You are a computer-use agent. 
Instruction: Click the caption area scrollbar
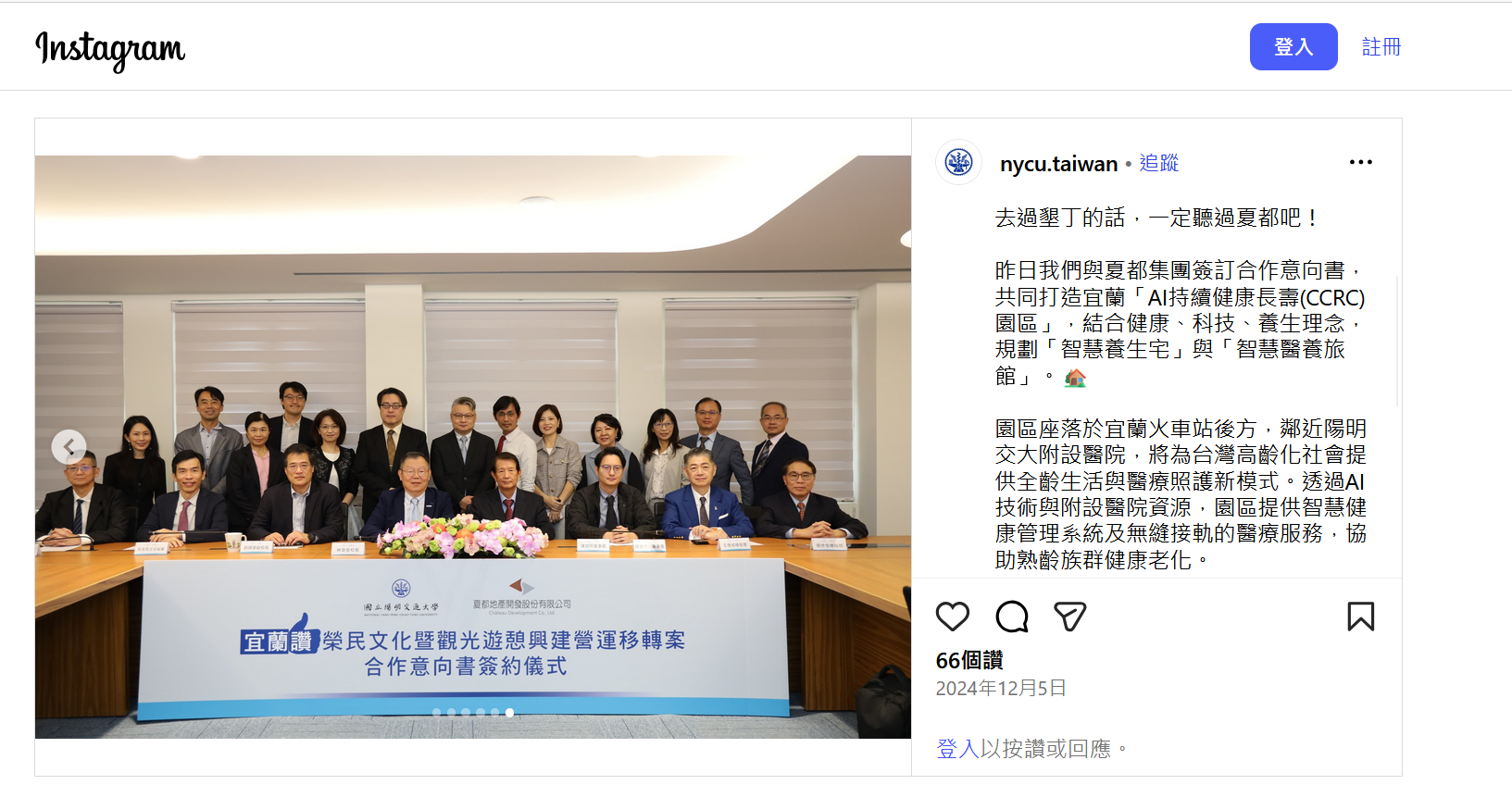click(1397, 341)
